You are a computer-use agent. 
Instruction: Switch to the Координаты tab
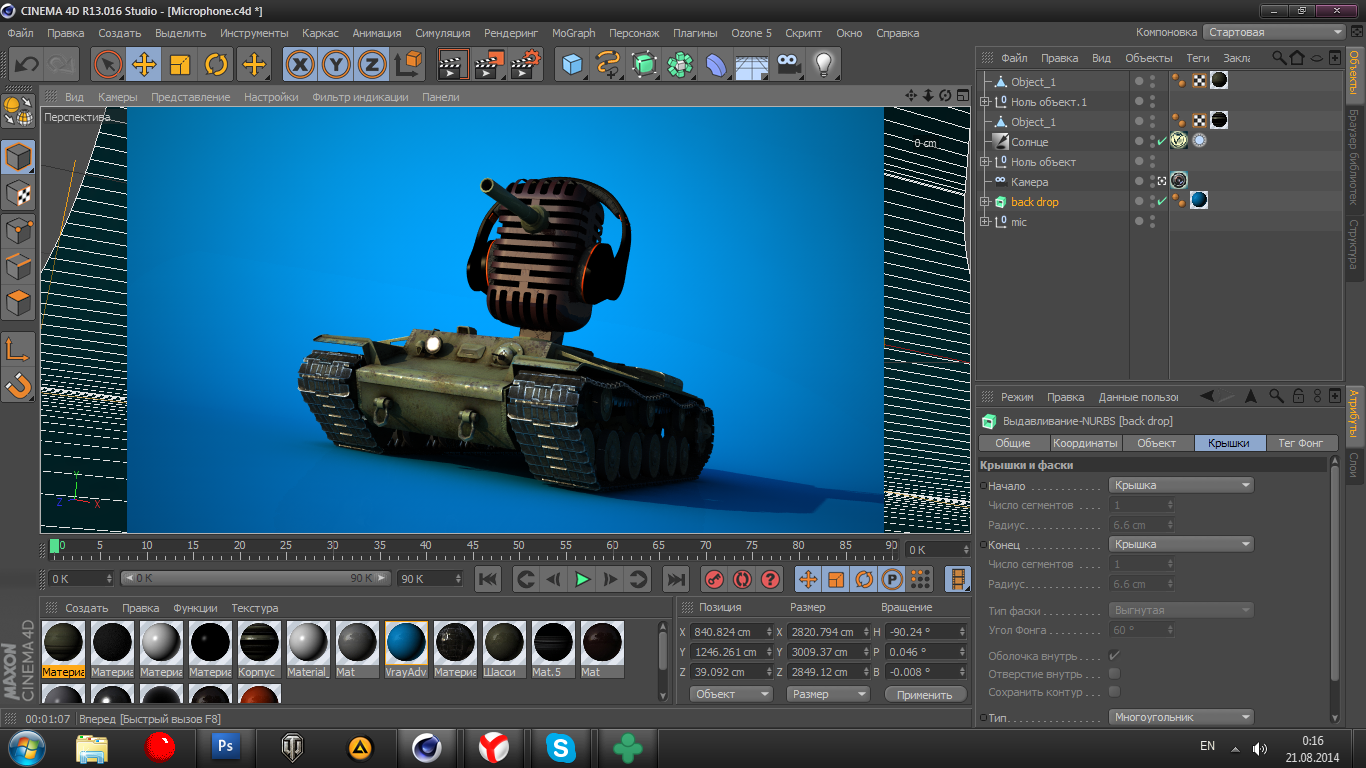pos(1085,443)
